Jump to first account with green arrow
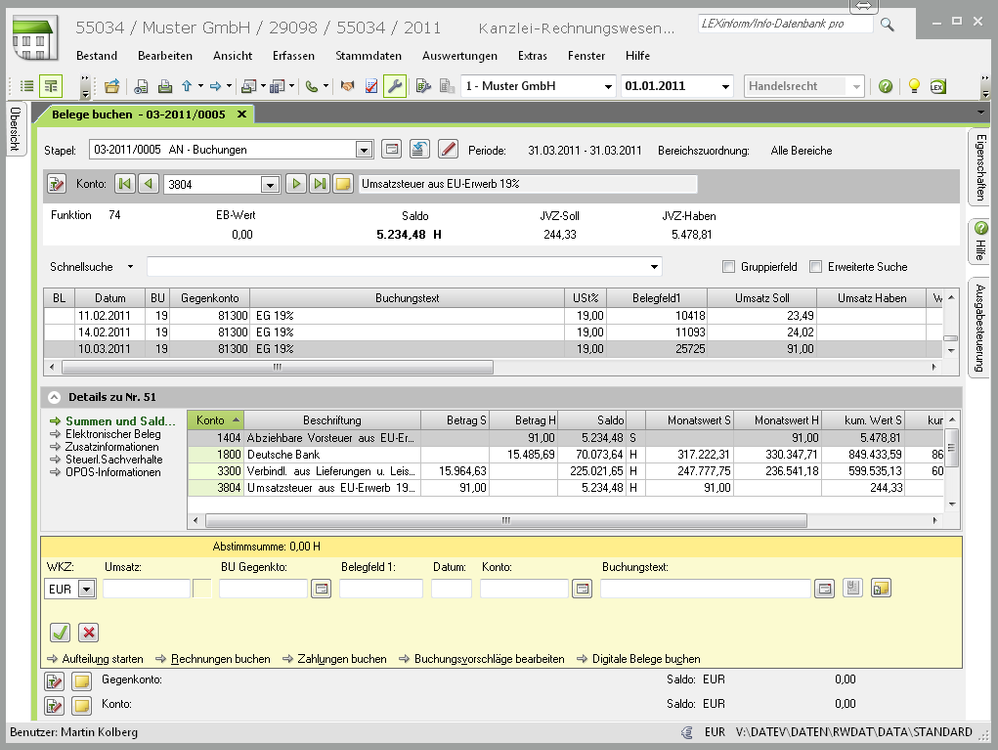The height and width of the screenshot is (750, 998). click(x=124, y=184)
